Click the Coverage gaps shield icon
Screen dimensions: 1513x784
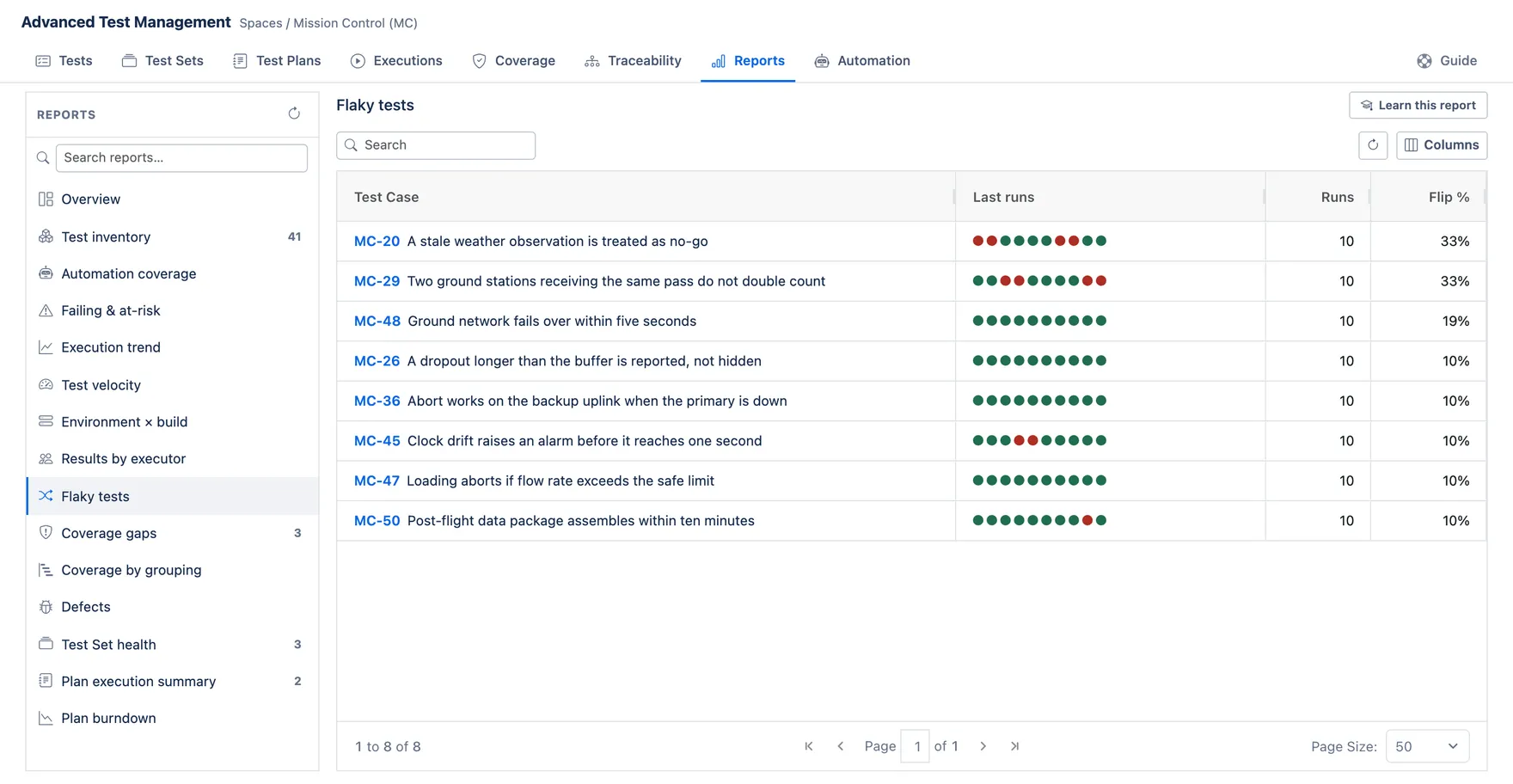(x=46, y=533)
